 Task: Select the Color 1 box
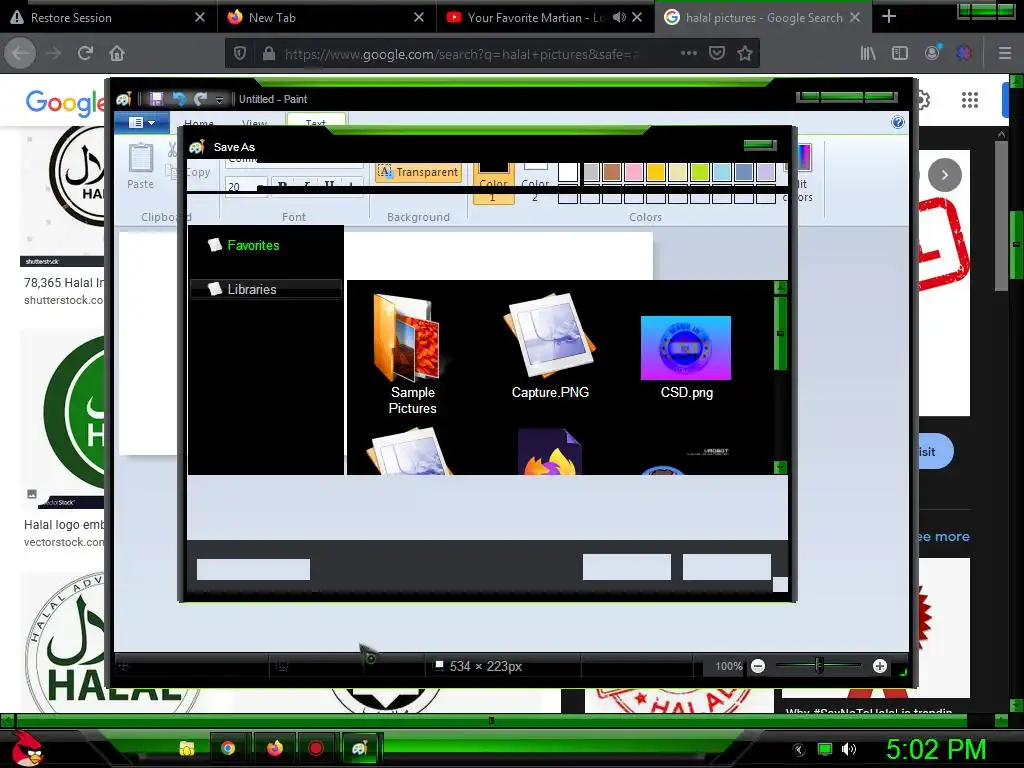493,183
